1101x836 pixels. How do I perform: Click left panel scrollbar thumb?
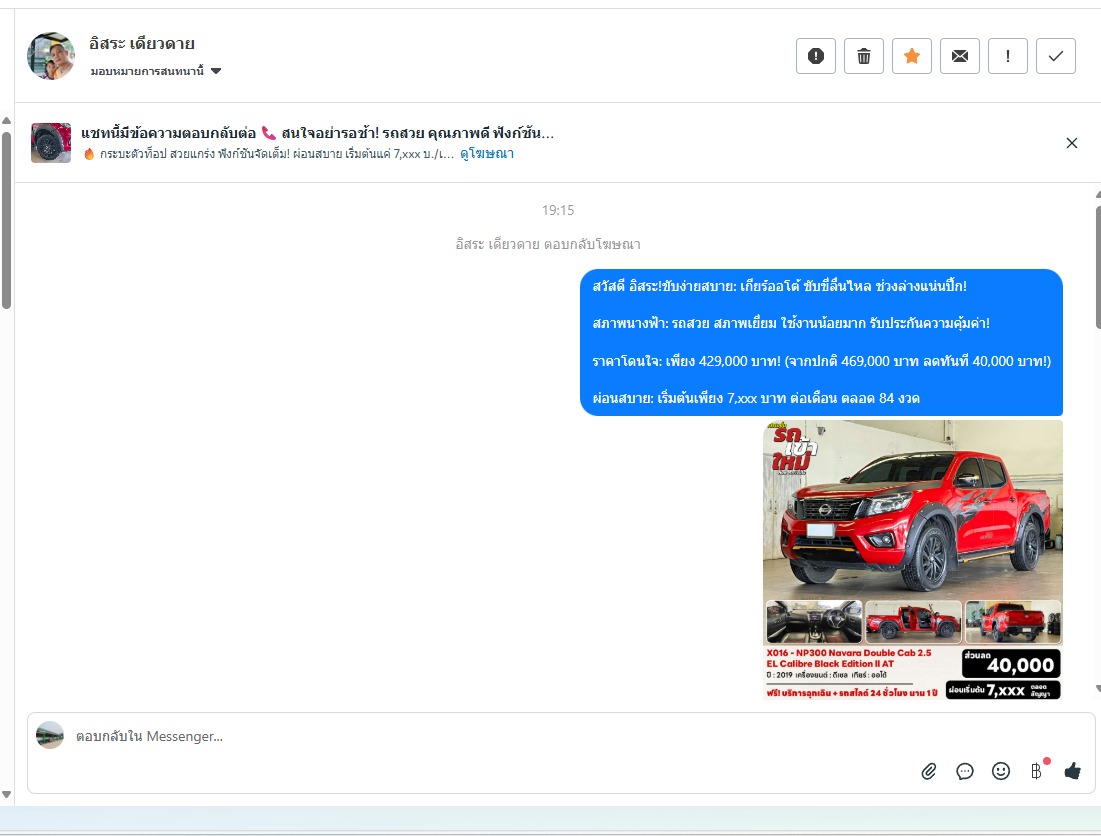click(6, 220)
